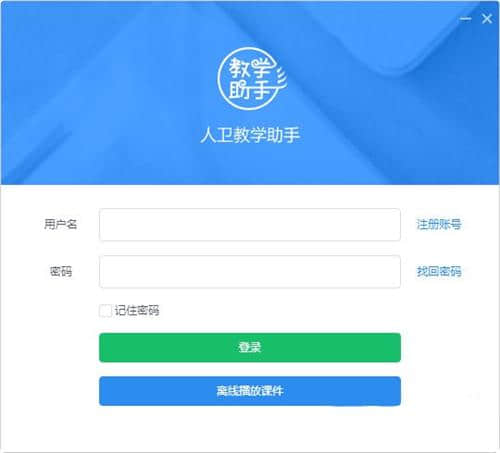Click the 记住密码 label text
The image size is (500, 453).
[x=137, y=311]
